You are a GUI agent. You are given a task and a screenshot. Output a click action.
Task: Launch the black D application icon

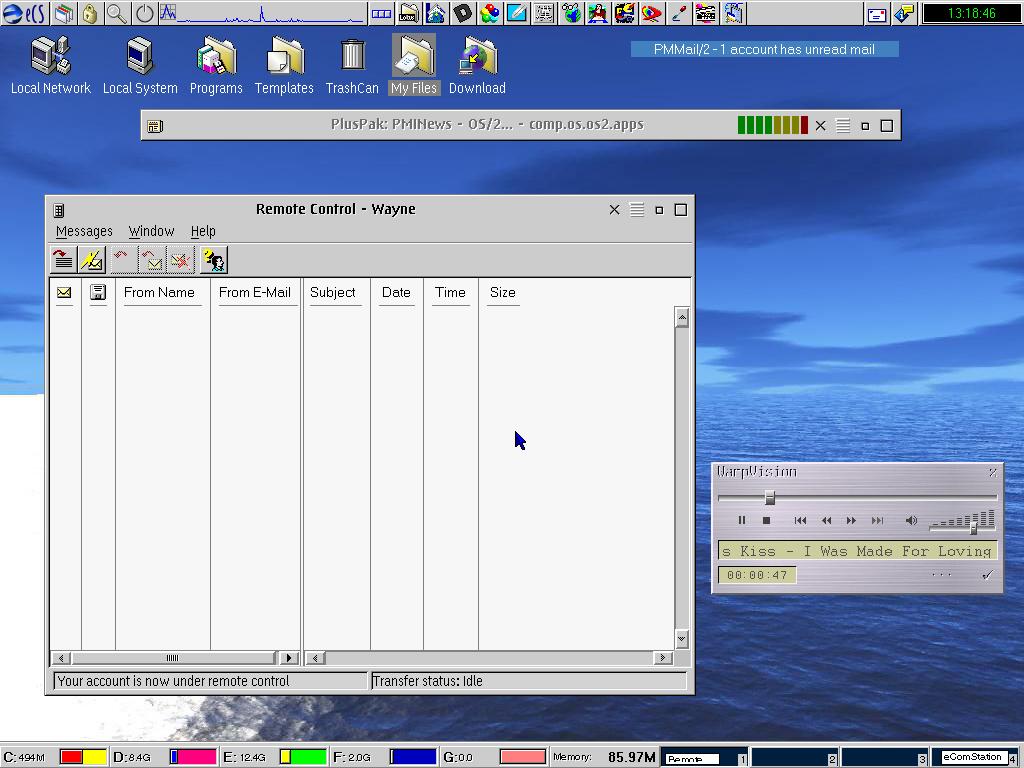pyautogui.click(x=462, y=13)
